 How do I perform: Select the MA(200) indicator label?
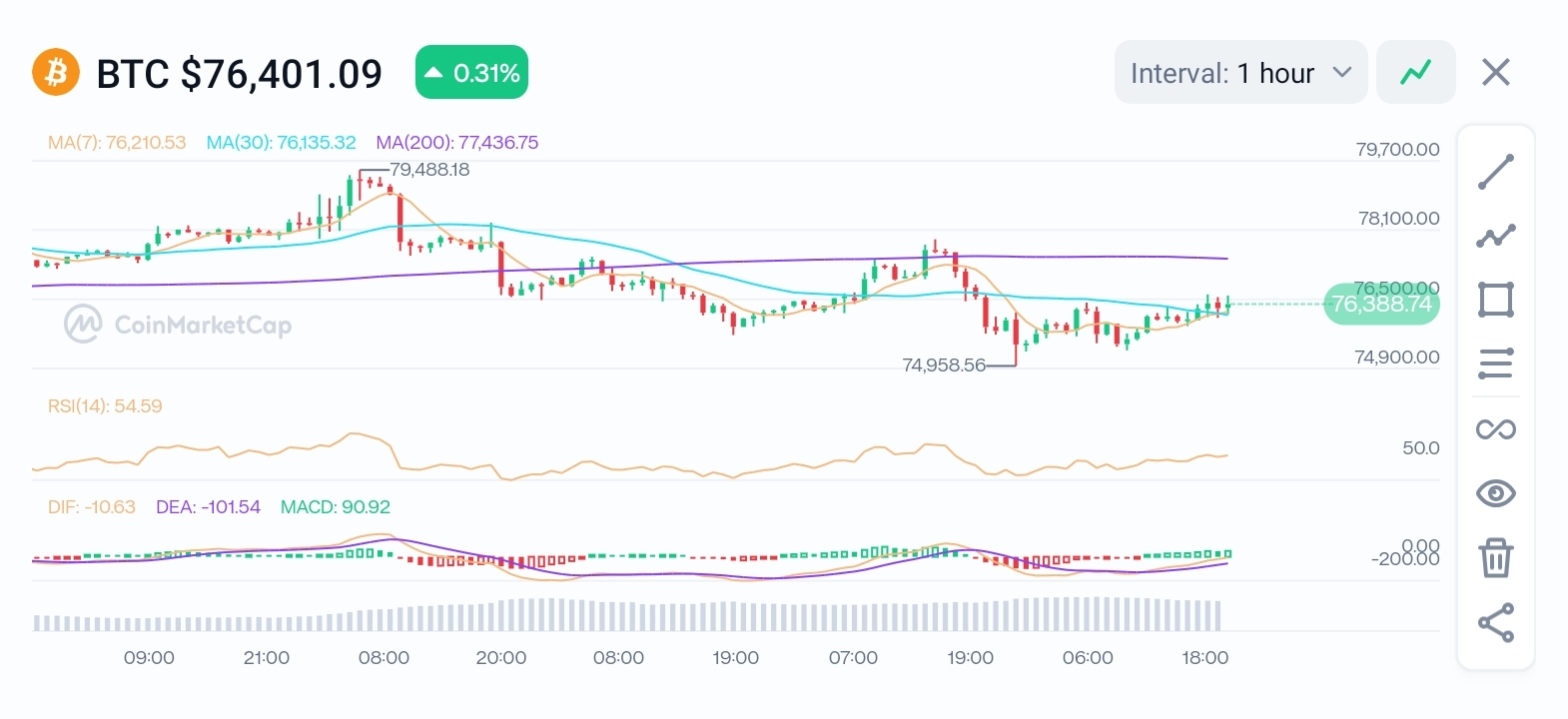point(456,143)
